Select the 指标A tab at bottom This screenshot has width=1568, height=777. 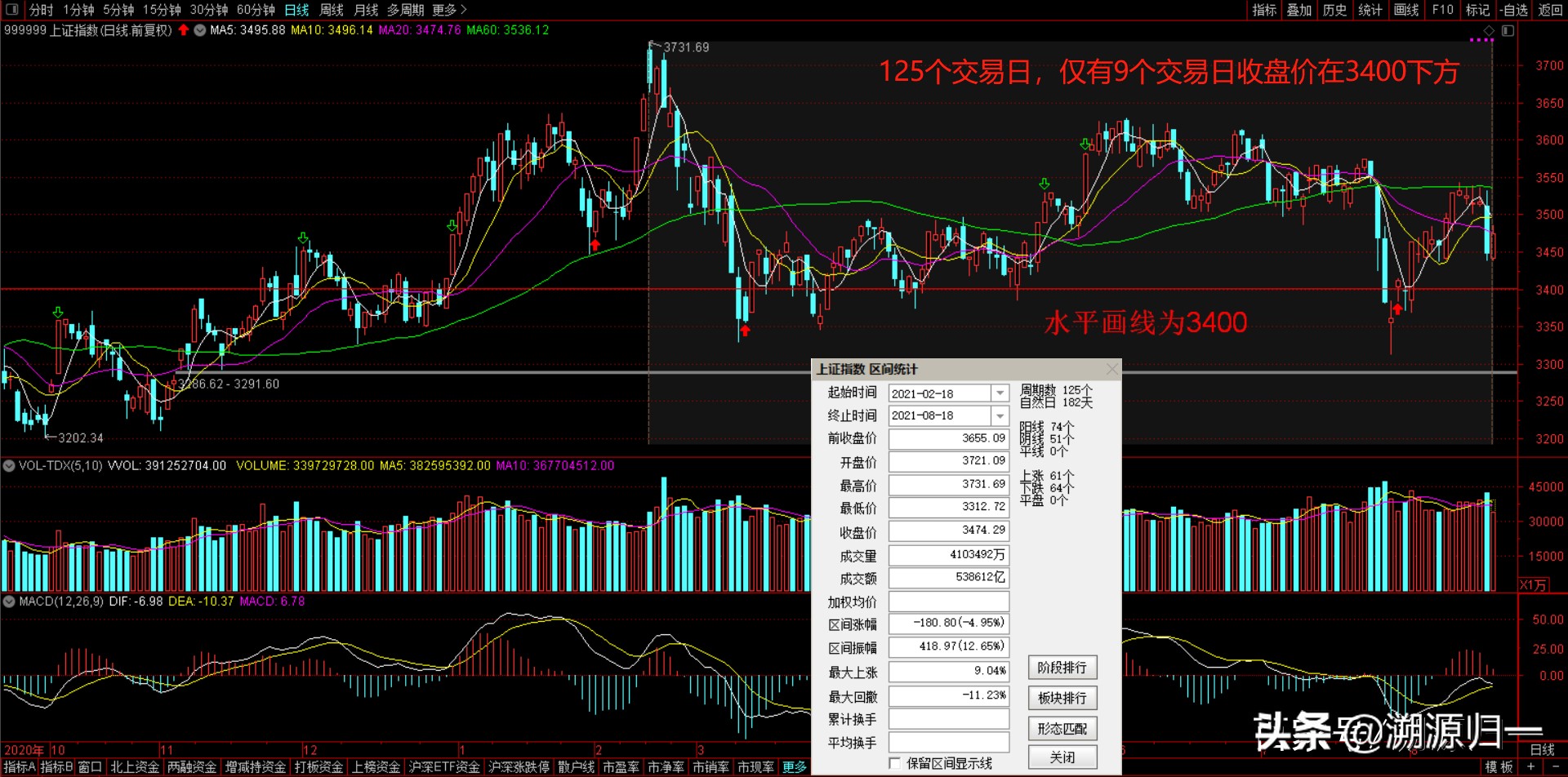(x=20, y=767)
